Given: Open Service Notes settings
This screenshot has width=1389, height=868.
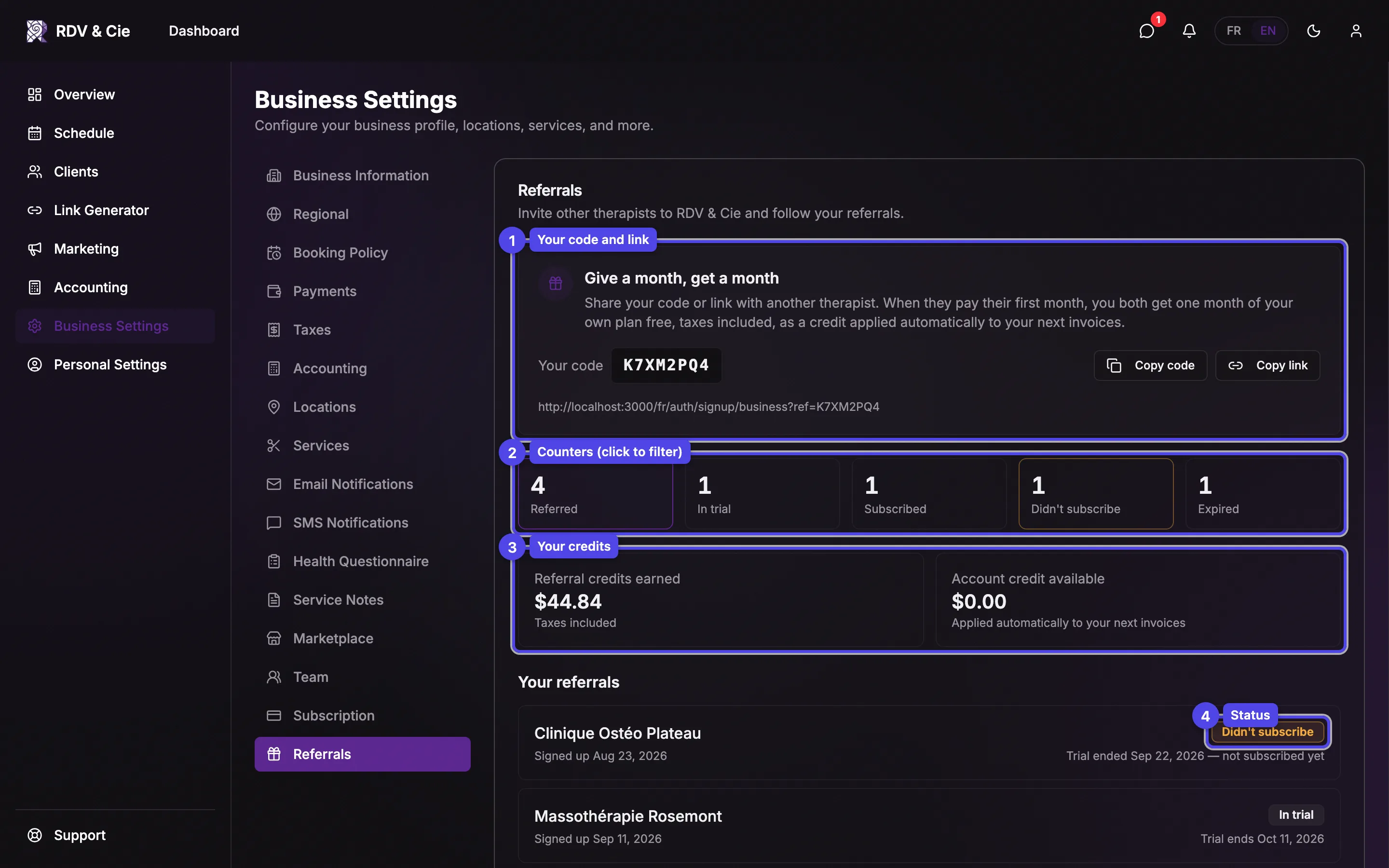Looking at the screenshot, I should [x=362, y=599].
